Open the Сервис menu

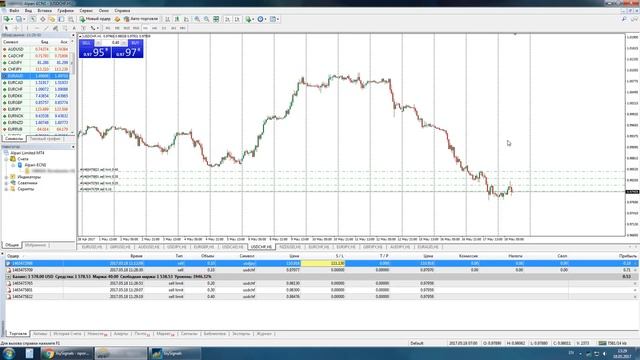86,11
